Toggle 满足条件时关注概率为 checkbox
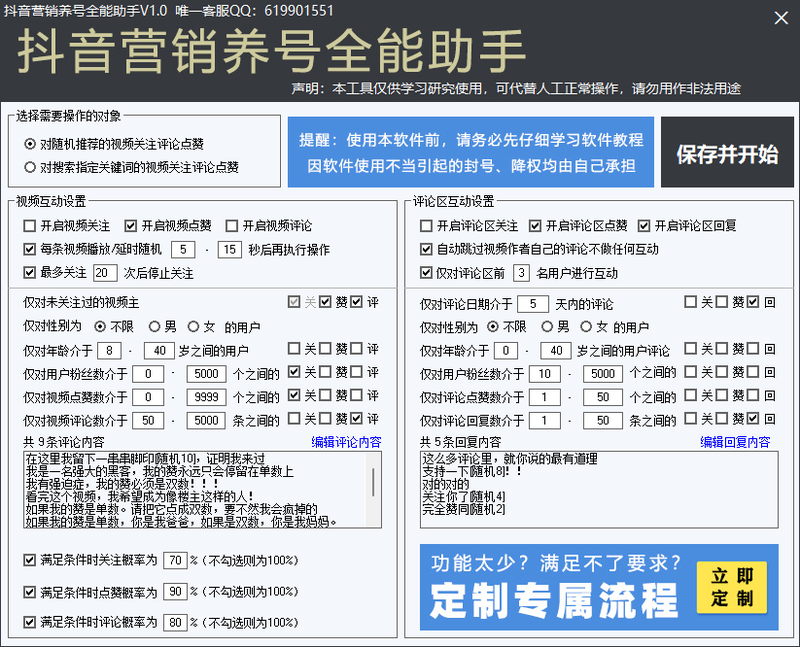This screenshot has width=800, height=647. (30, 560)
